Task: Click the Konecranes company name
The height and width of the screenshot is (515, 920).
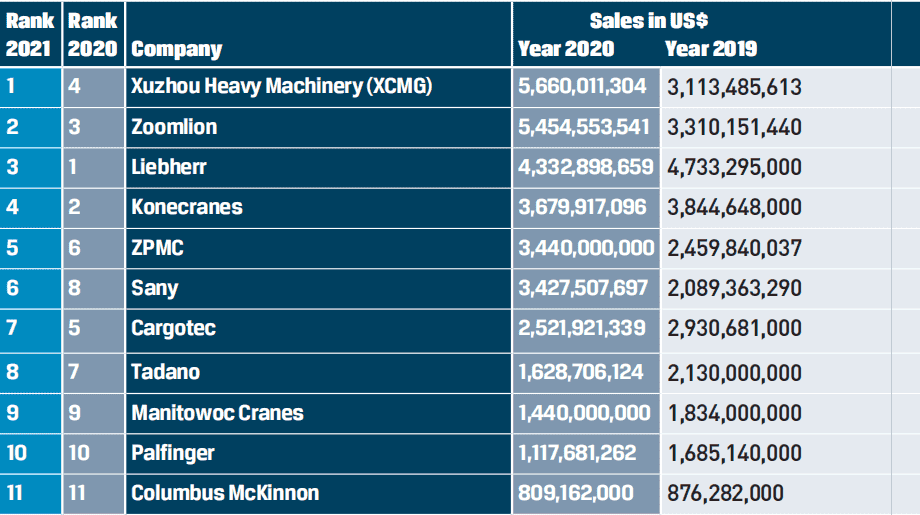Action: click(187, 207)
